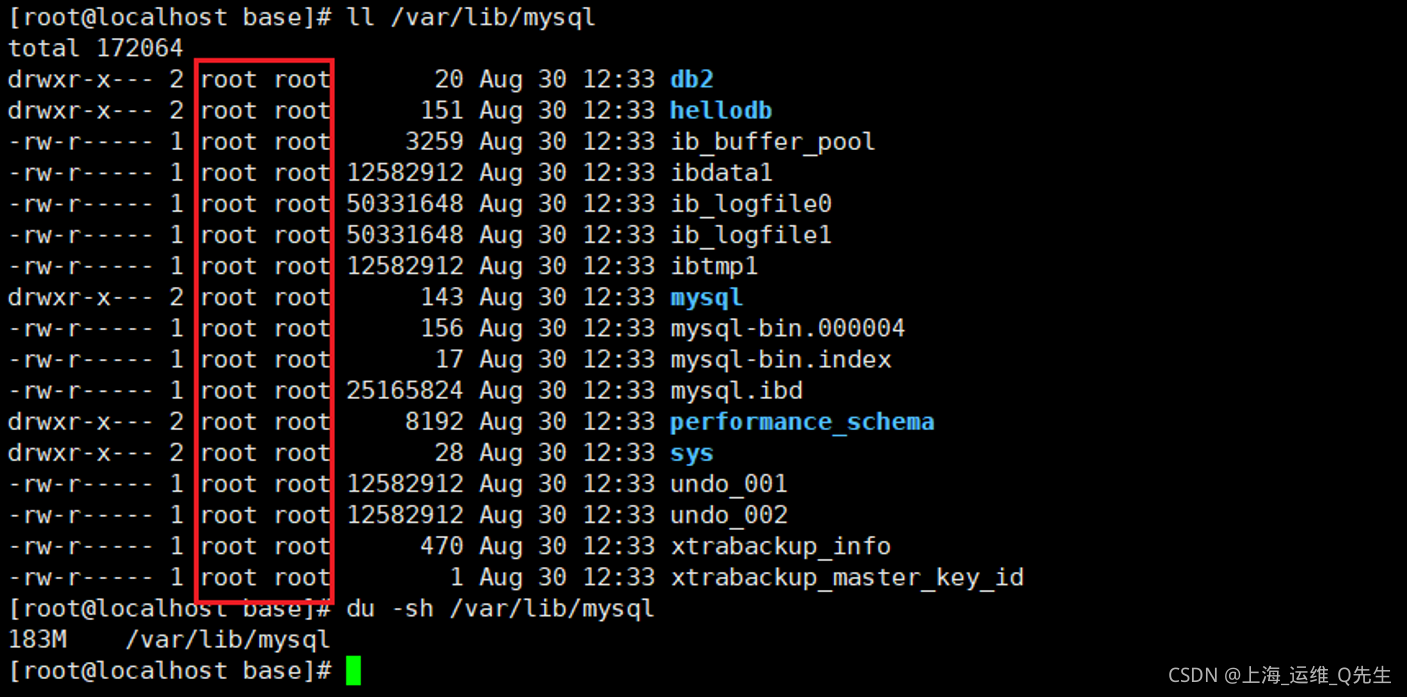Click the 183M disk usage output
This screenshot has width=1407, height=697.
pos(38,639)
